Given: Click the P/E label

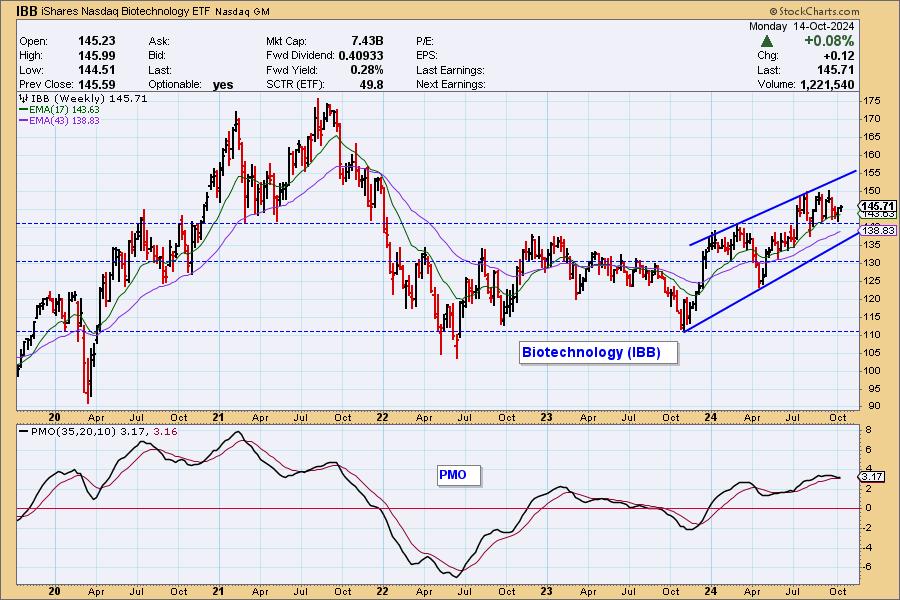Looking at the screenshot, I should 425,41.
